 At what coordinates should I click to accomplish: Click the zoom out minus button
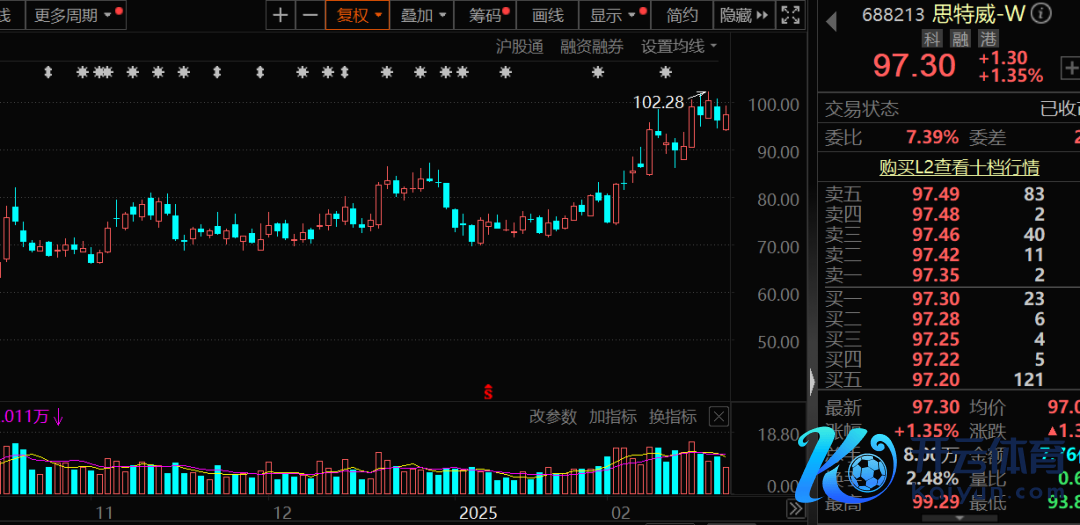click(310, 15)
